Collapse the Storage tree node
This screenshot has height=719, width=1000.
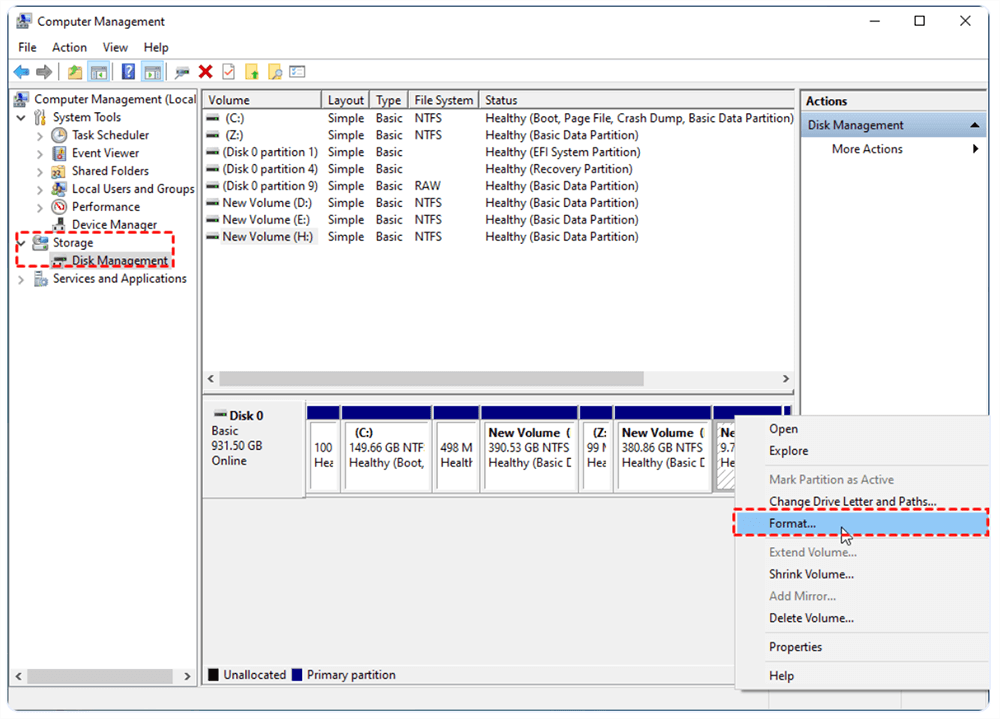pos(20,242)
